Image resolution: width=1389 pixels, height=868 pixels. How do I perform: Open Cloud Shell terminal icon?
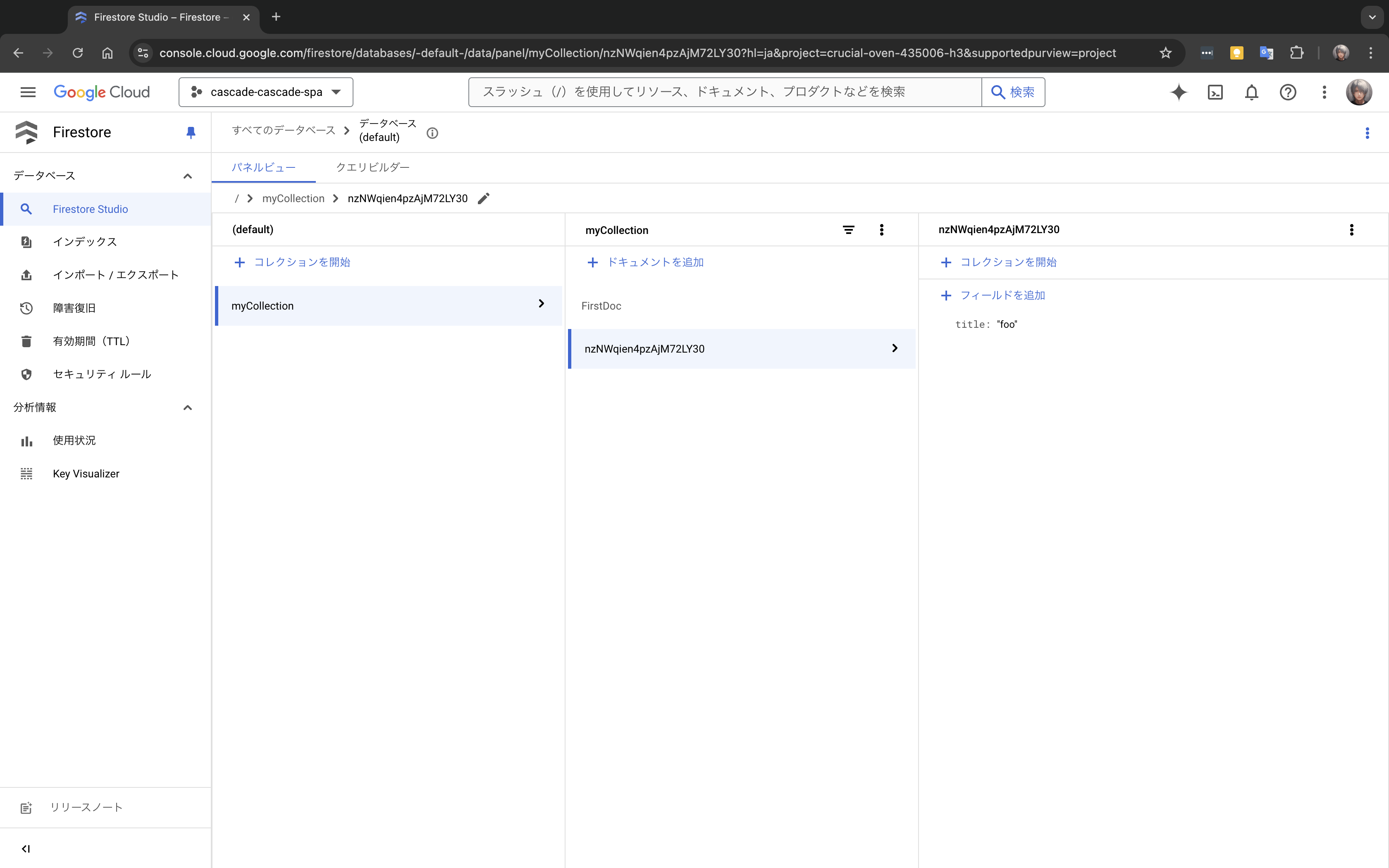(x=1215, y=93)
